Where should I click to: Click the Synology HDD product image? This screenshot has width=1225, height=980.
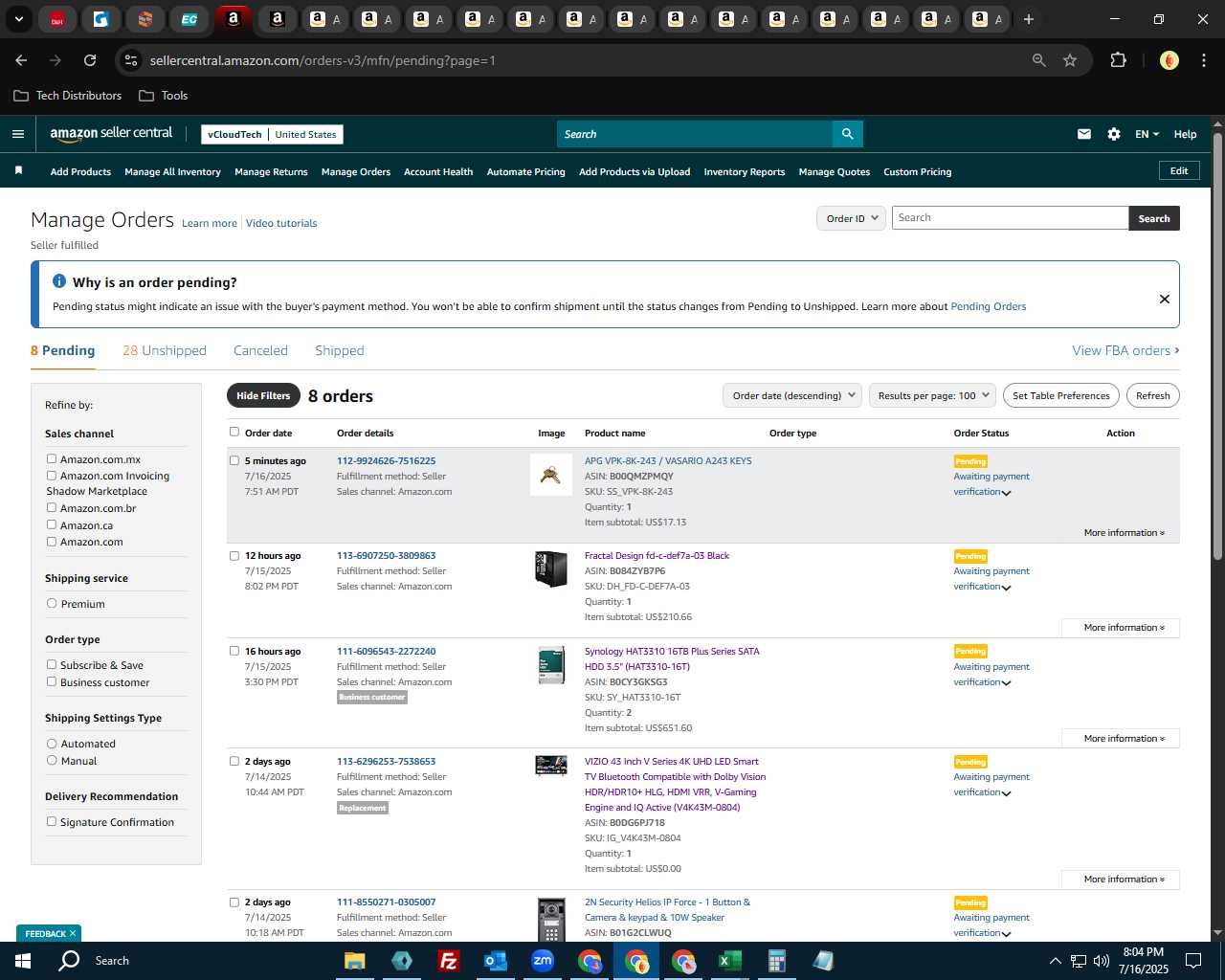[550, 665]
